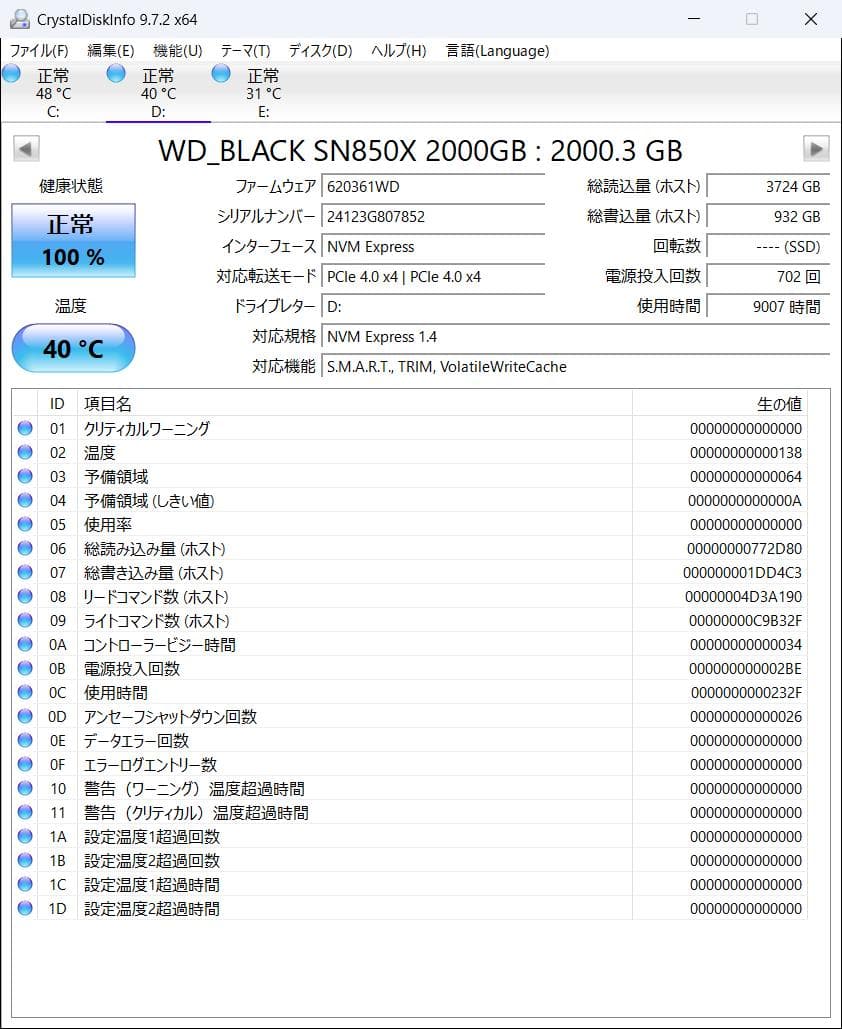The image size is (842, 1029).
Task: Click the 対応規格 field NVM Express 1.4
Action: [576, 337]
